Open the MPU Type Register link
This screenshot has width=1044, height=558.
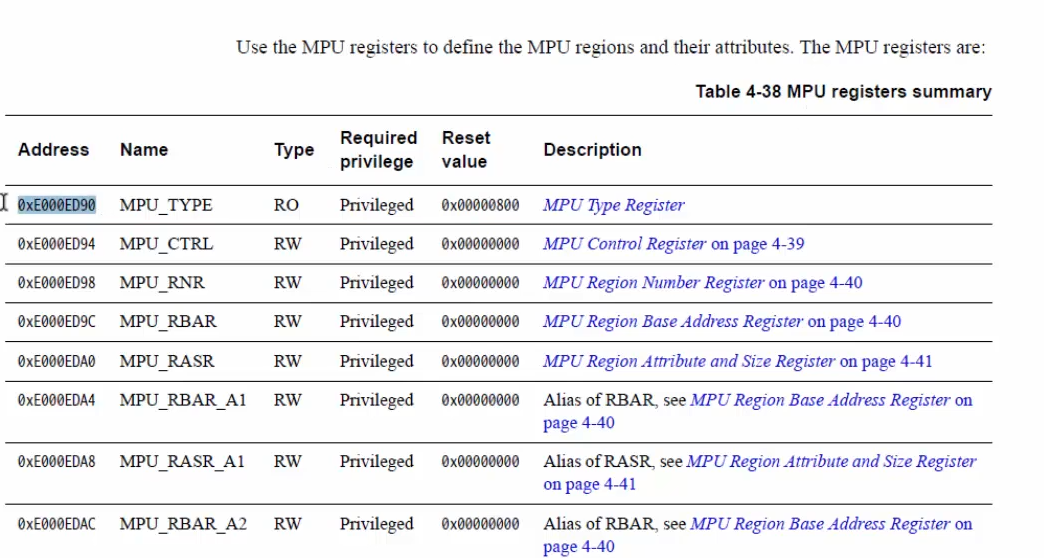(613, 205)
